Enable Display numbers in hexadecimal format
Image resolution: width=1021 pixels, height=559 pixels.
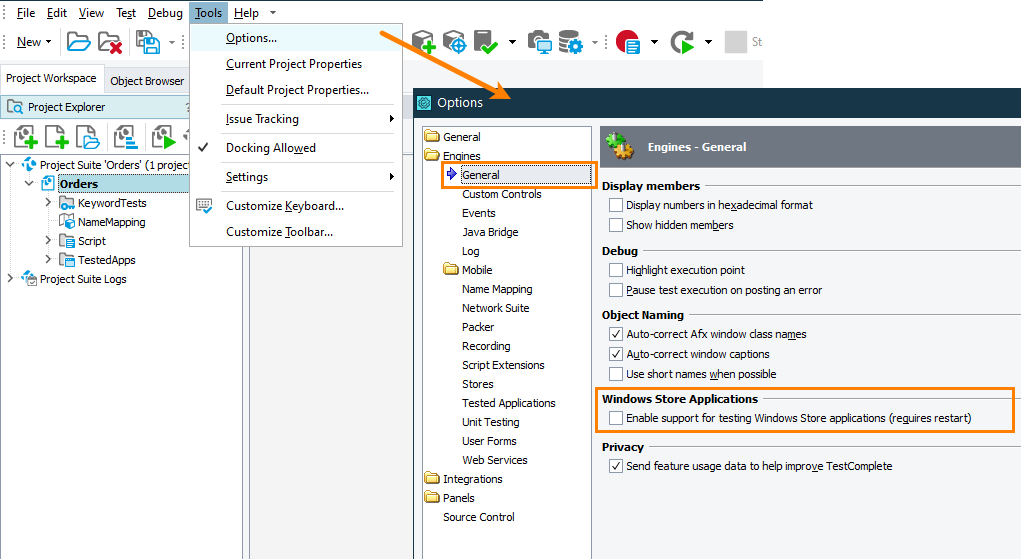click(x=615, y=205)
